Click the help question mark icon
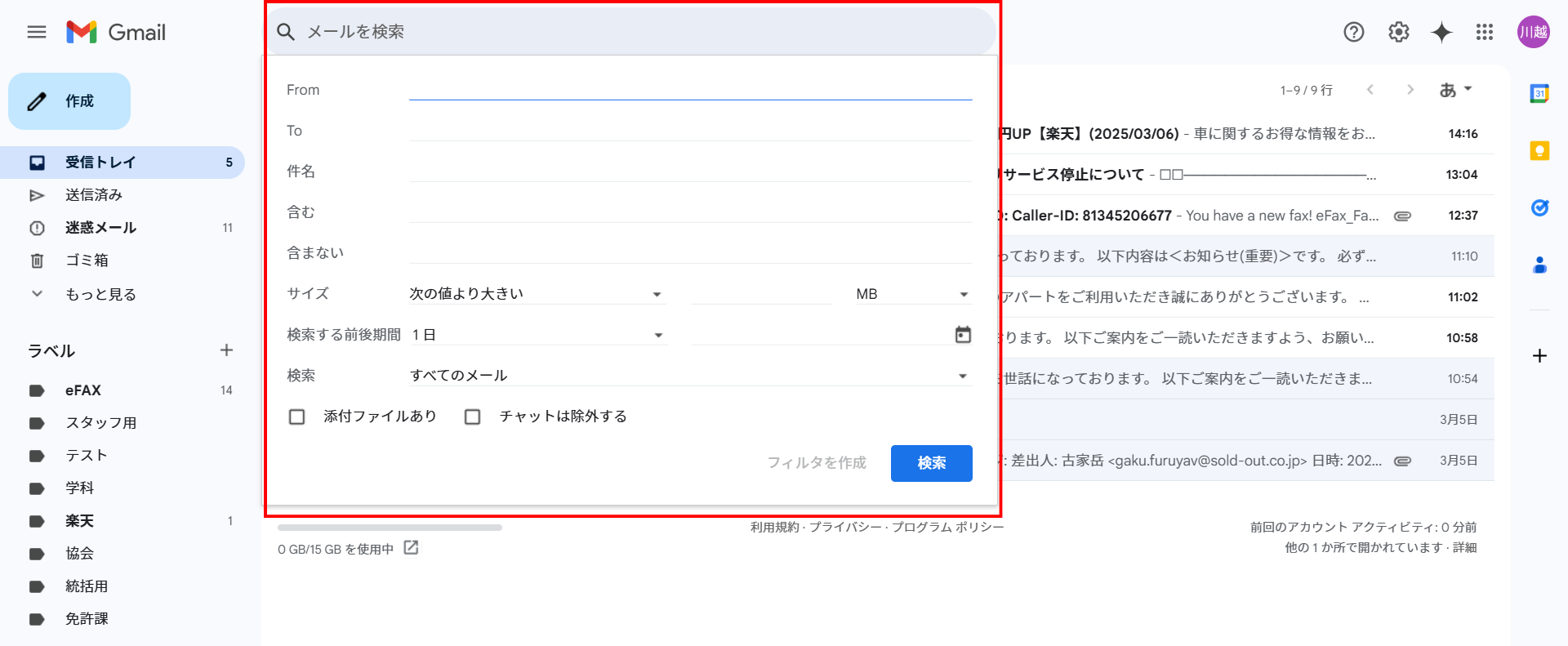1568x646 pixels. (x=1353, y=32)
